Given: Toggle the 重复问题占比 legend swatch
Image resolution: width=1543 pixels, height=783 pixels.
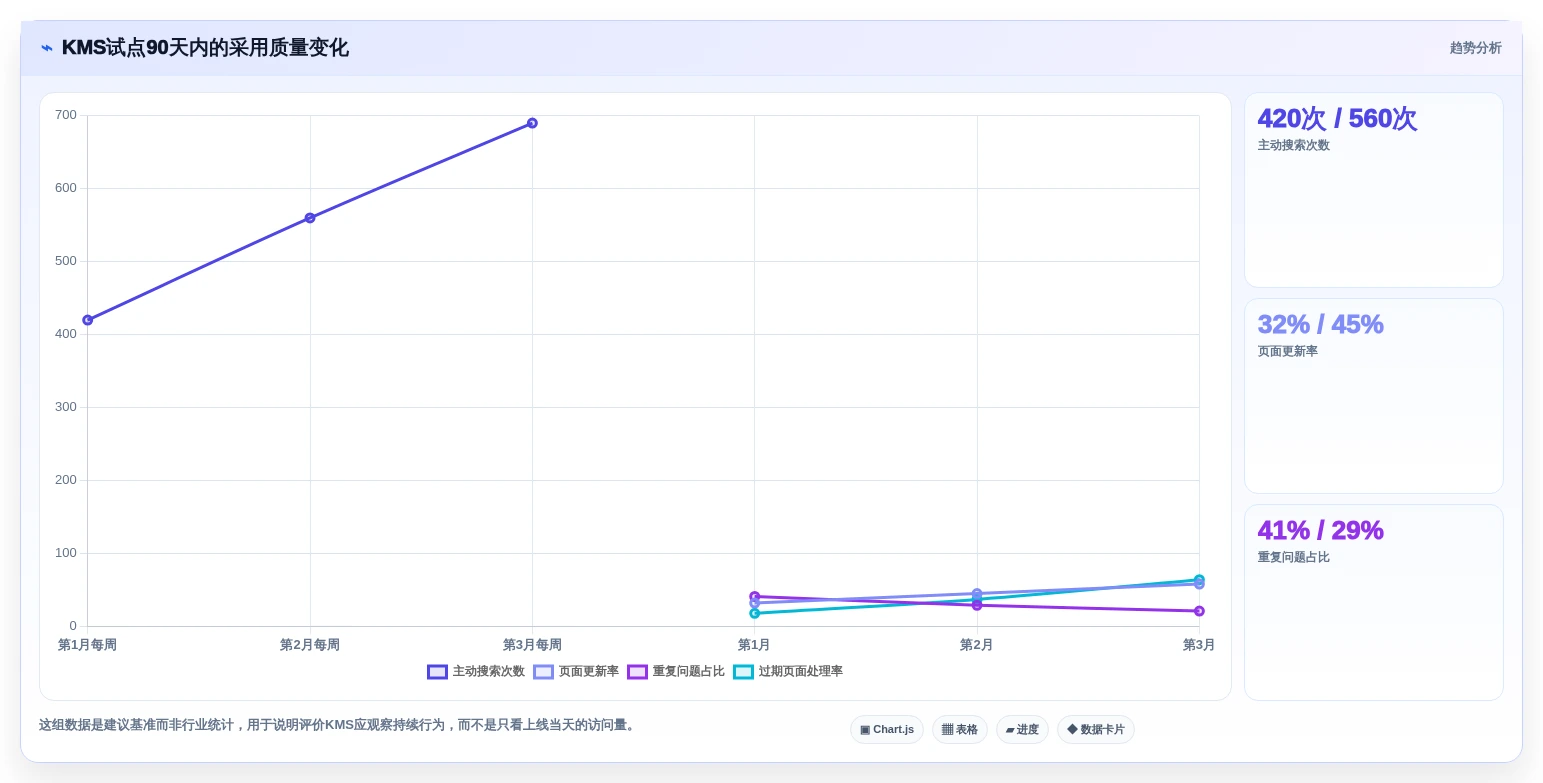Looking at the screenshot, I should (637, 672).
